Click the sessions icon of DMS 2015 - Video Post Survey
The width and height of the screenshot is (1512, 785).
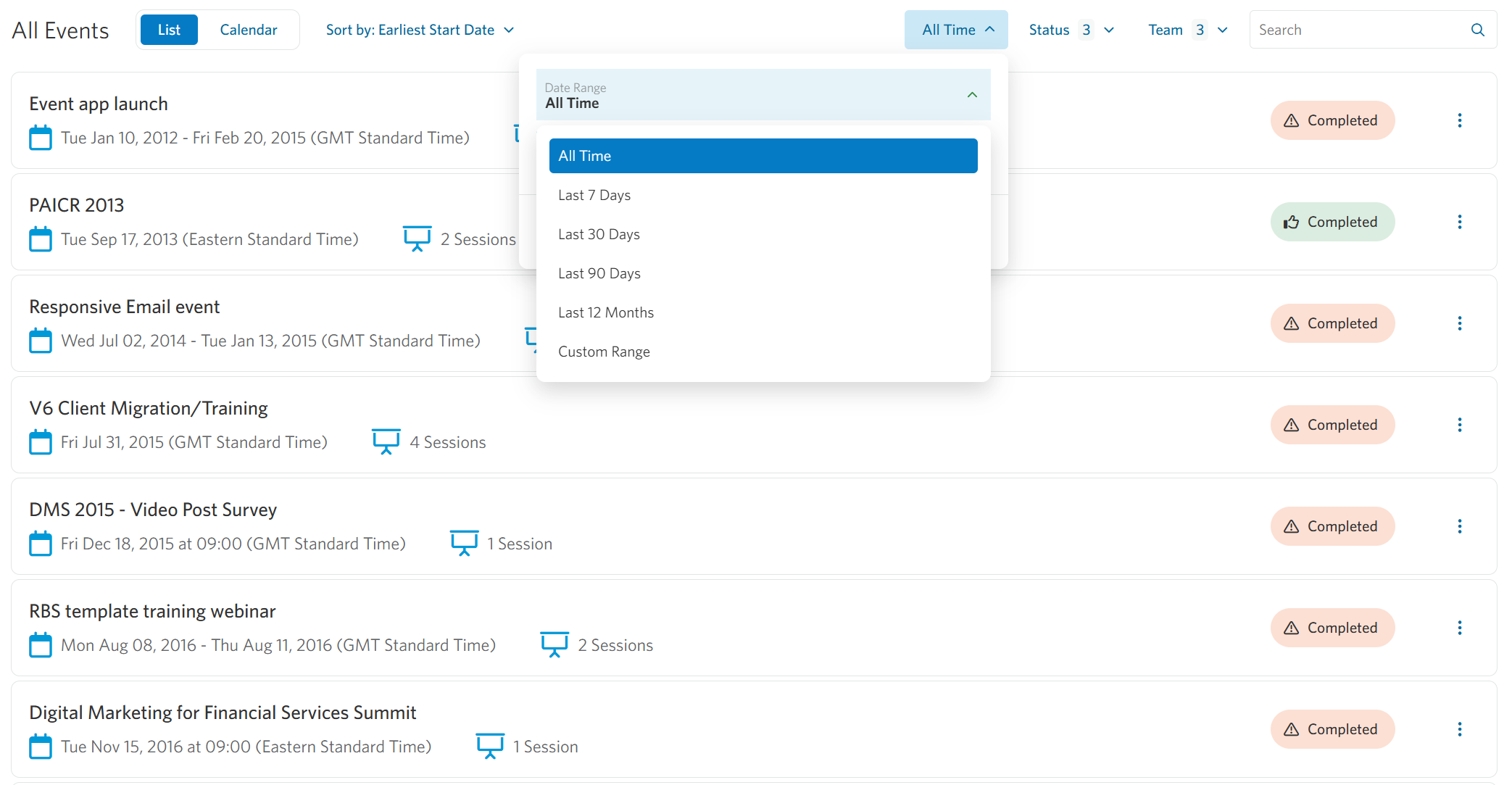tap(464, 543)
